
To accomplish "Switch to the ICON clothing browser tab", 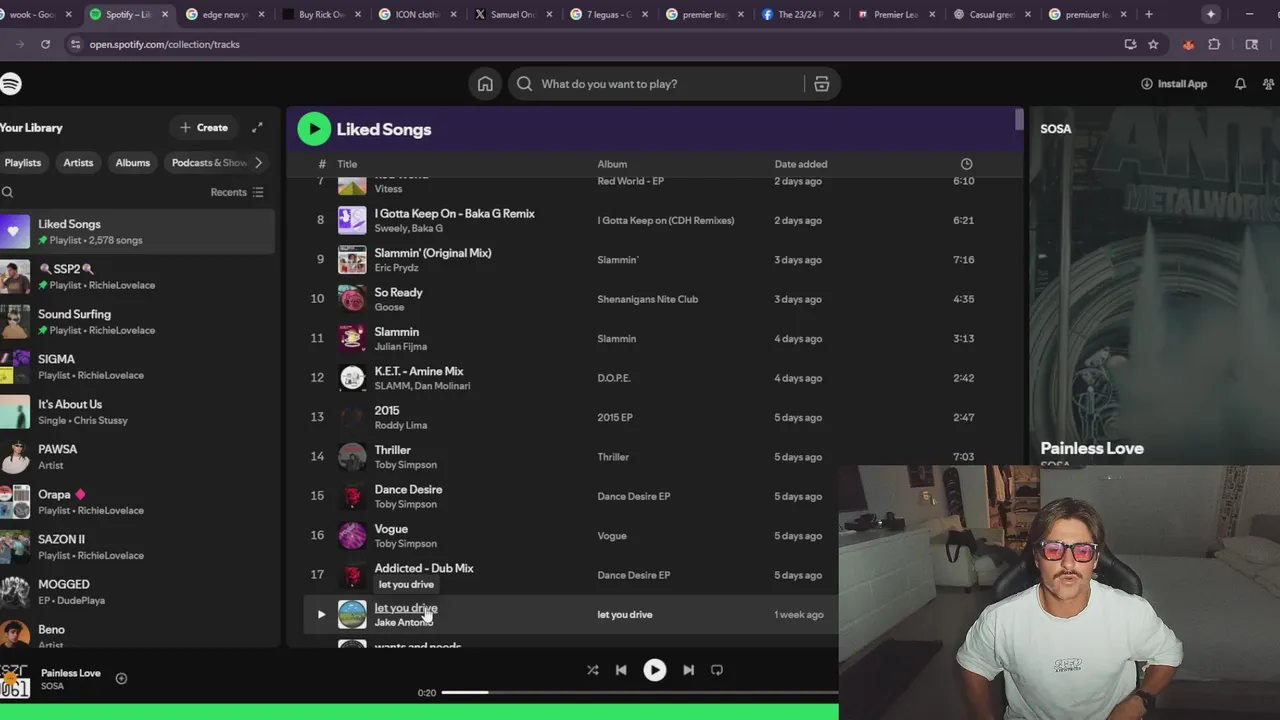I will [x=416, y=14].
